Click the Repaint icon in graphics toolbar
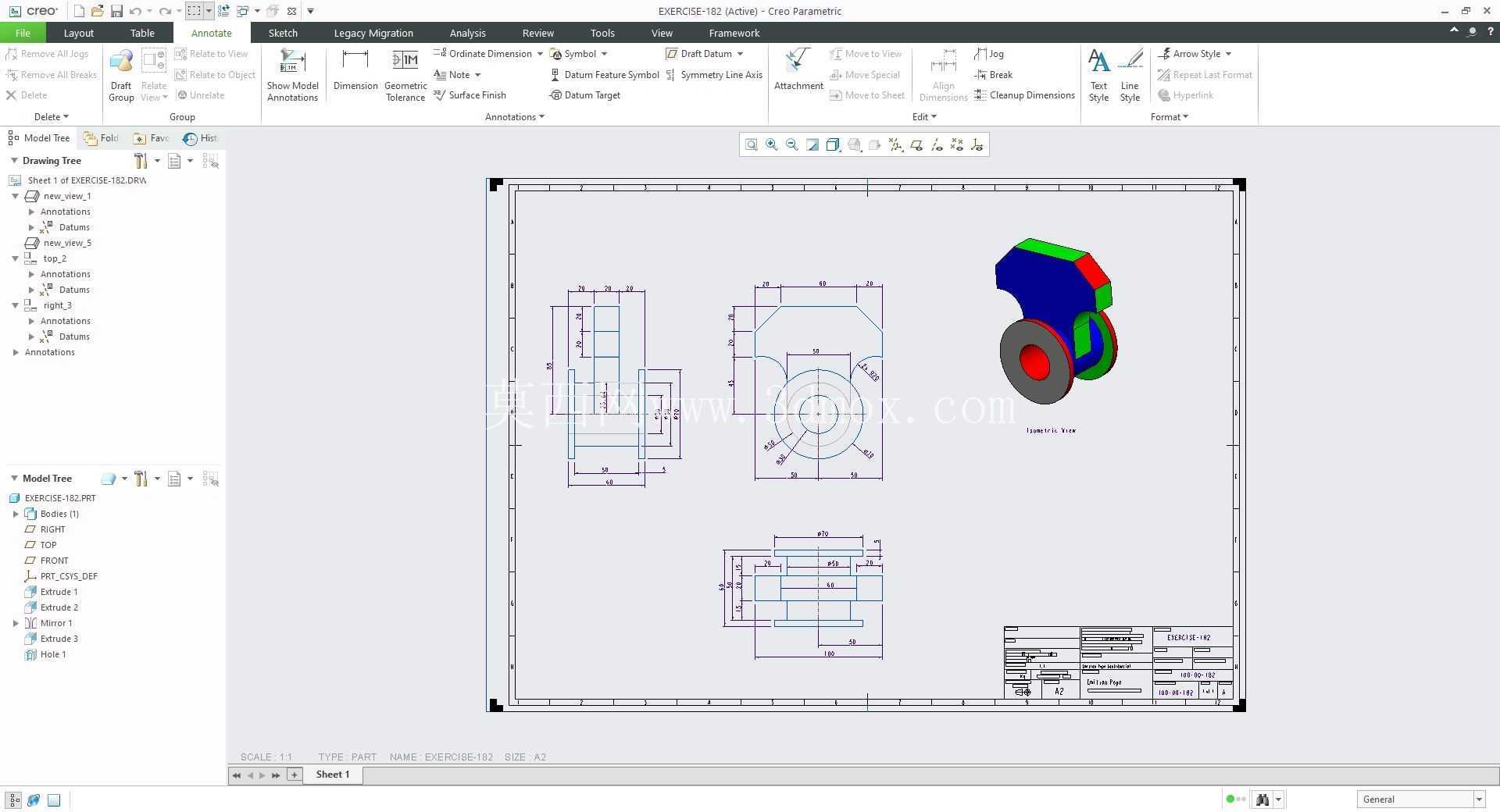Screen dimensions: 1500x812 (812, 144)
